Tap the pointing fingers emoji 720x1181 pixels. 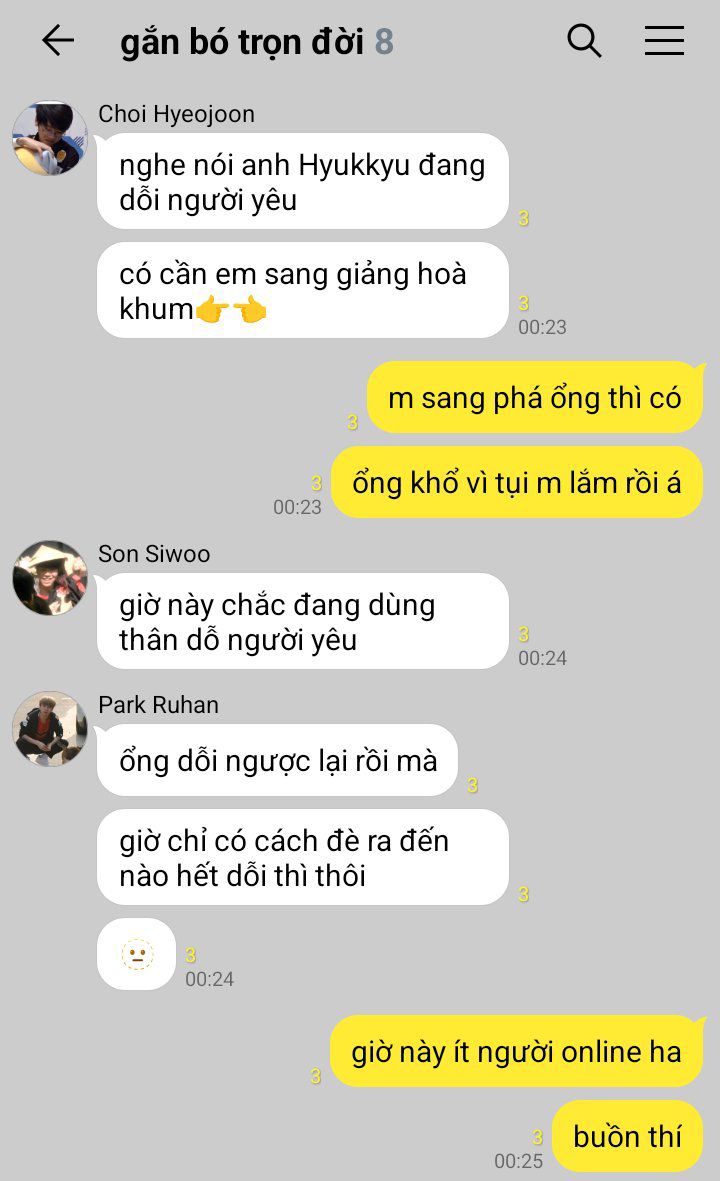pos(231,310)
